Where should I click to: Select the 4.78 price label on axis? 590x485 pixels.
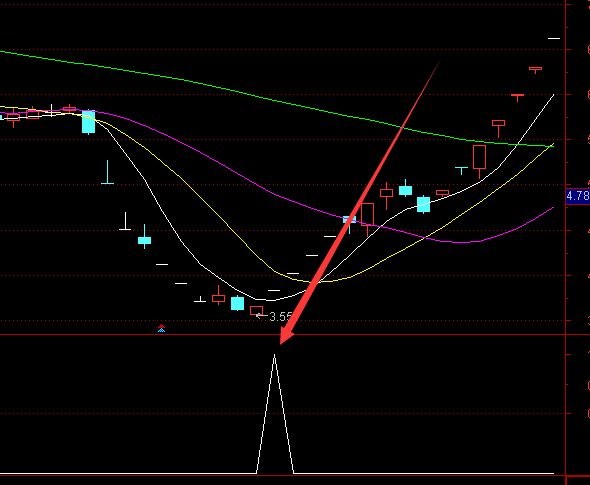point(578,196)
